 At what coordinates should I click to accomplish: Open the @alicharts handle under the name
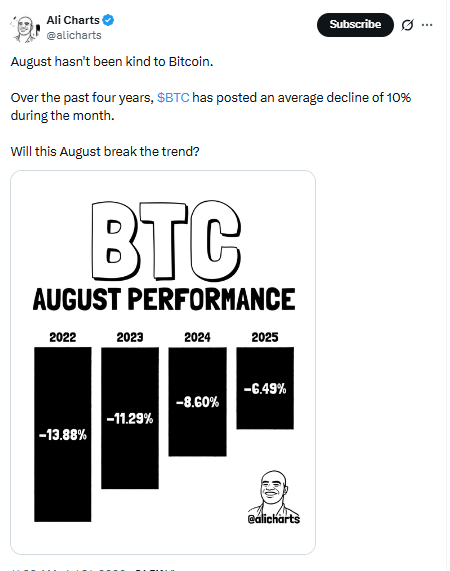click(x=74, y=35)
